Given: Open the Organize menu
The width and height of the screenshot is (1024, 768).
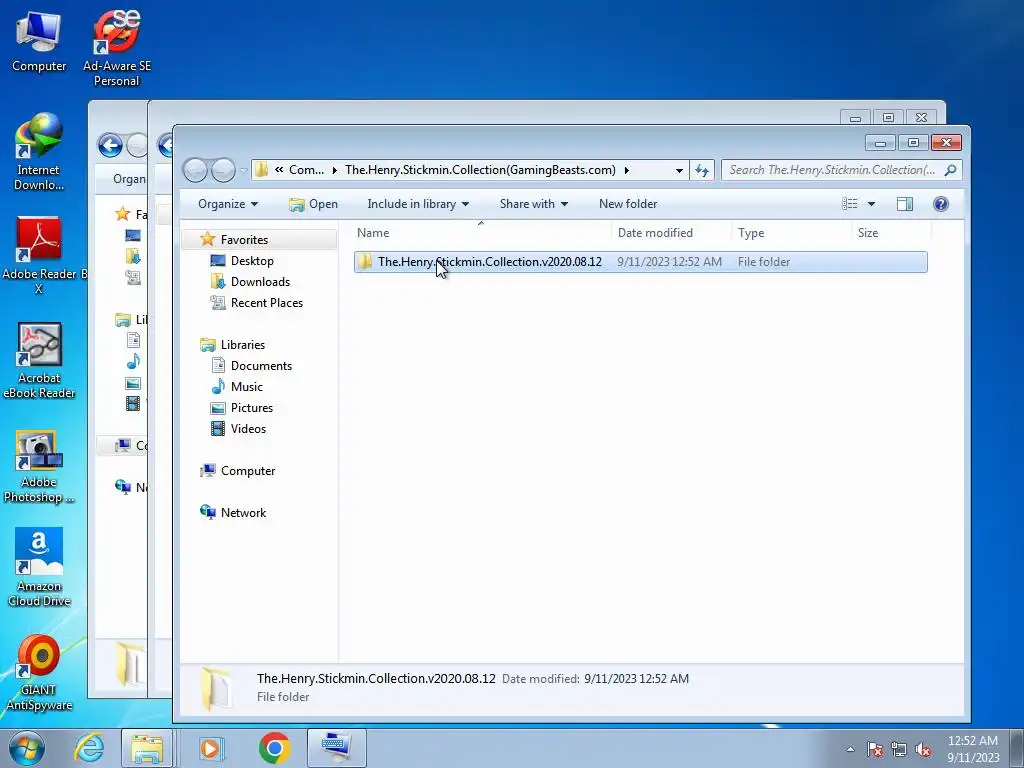Looking at the screenshot, I should [228, 204].
